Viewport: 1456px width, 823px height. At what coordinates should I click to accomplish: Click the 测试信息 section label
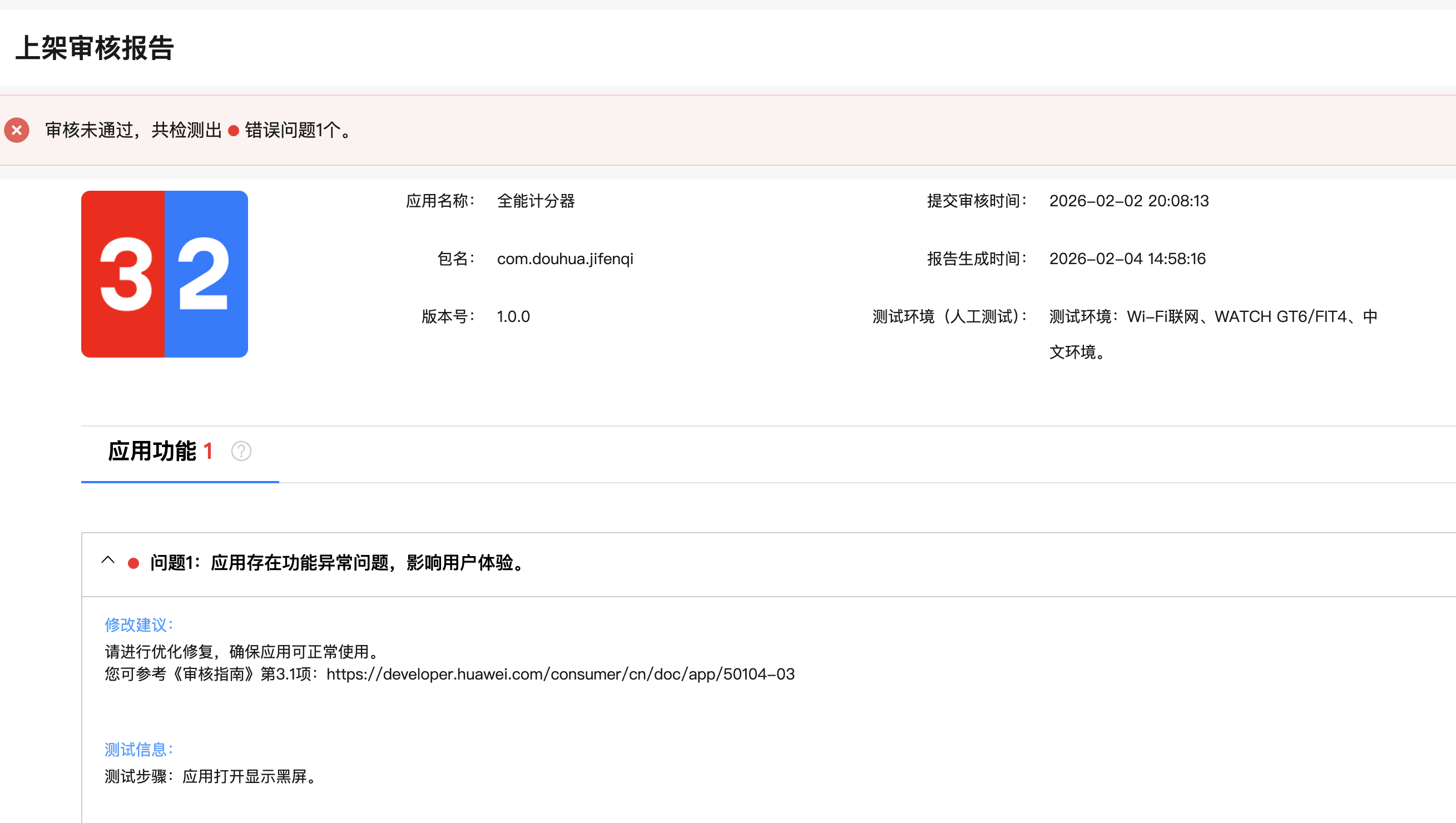[138, 750]
